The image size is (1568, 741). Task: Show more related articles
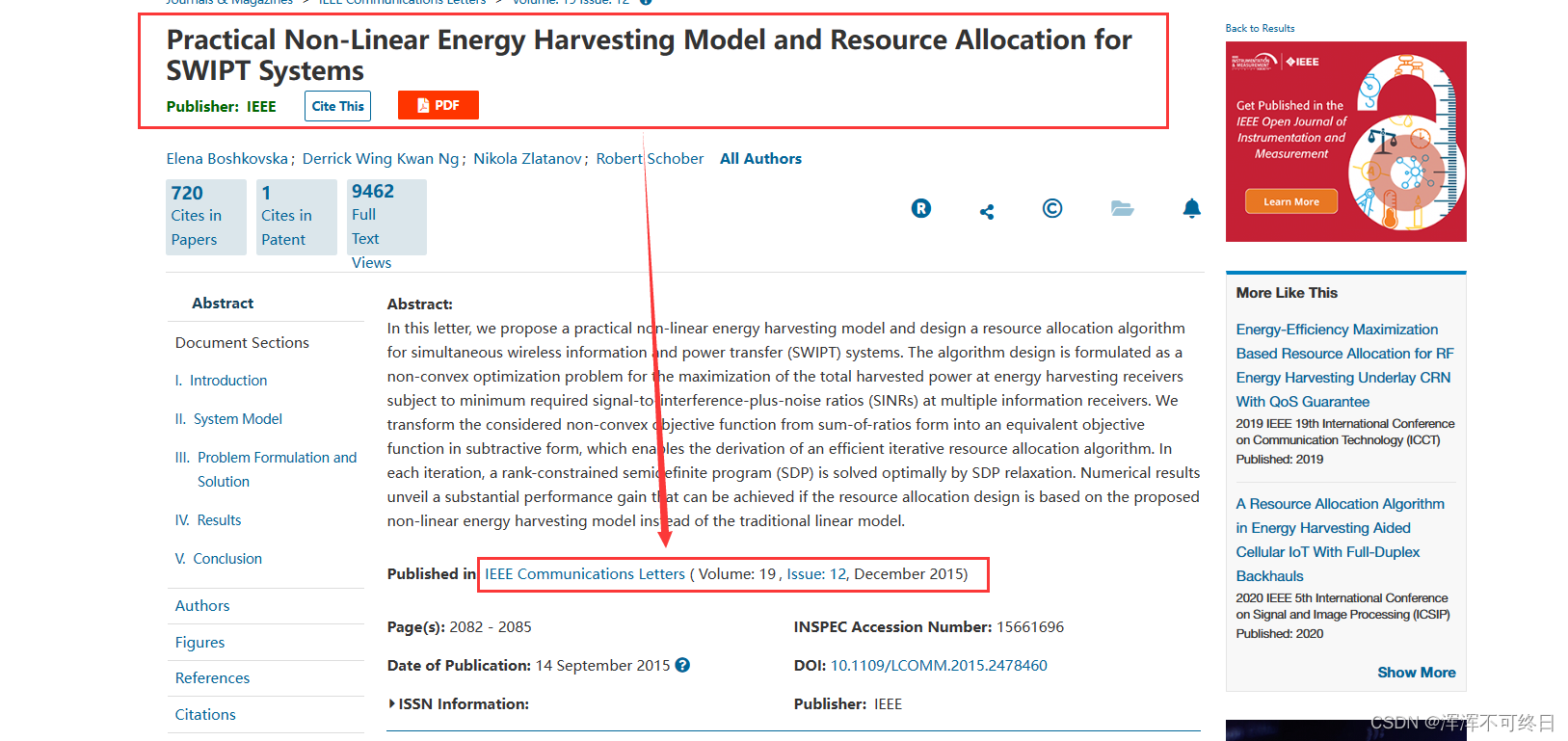coord(1416,672)
